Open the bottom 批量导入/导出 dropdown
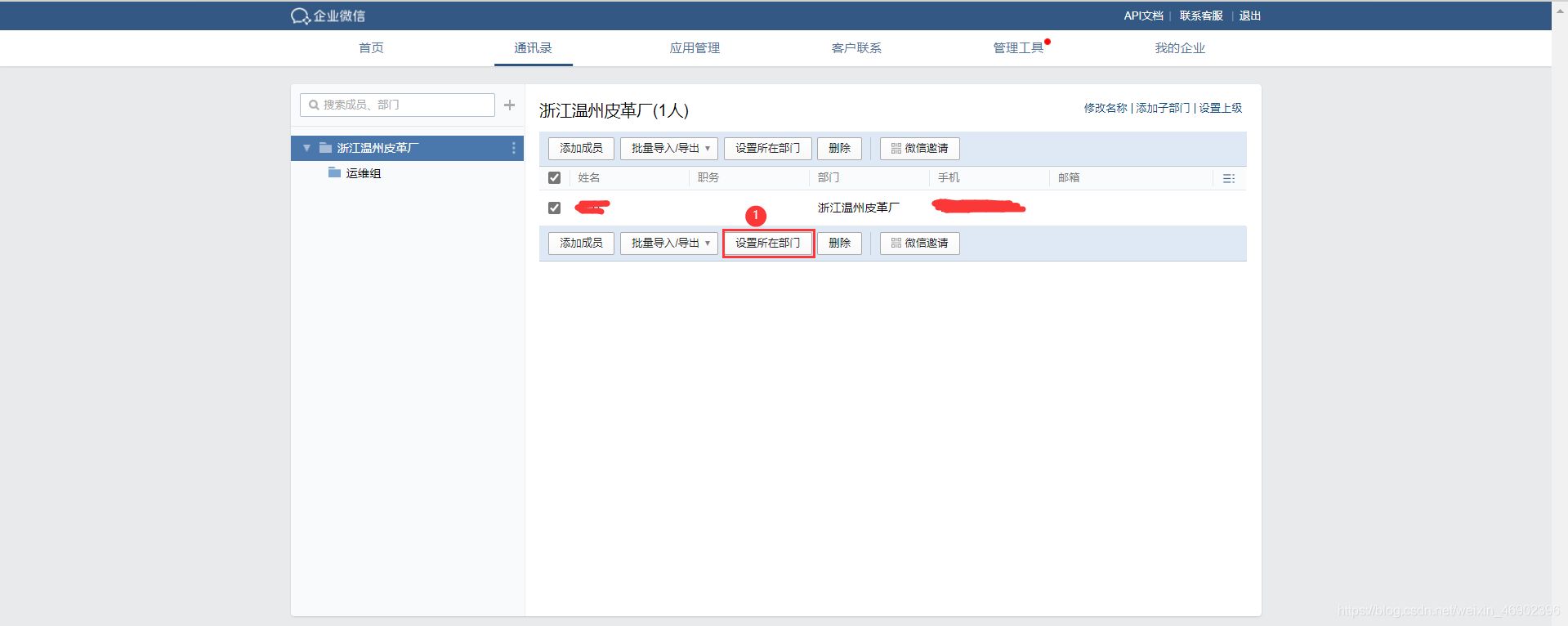Image resolution: width=1568 pixels, height=626 pixels. (x=669, y=243)
